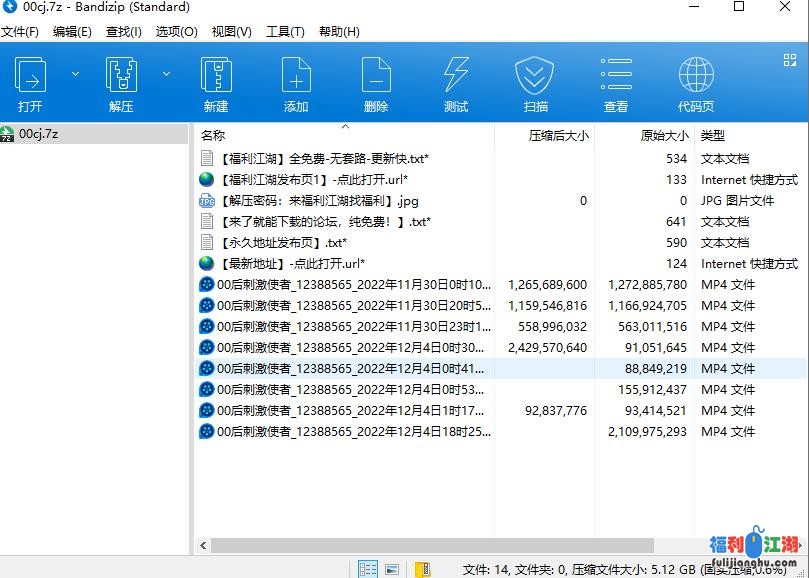
Task: Sort by the 压缩后大小 column header
Action: (x=558, y=135)
